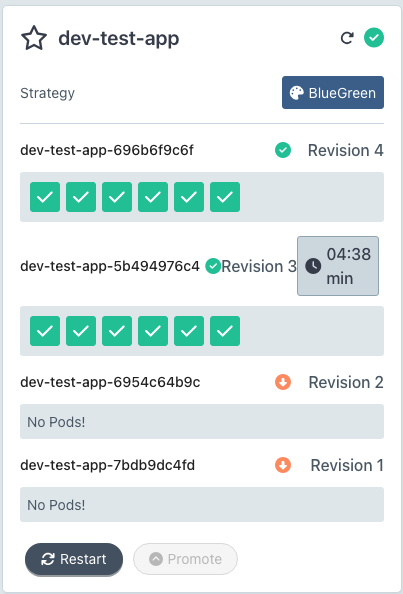Image resolution: width=403 pixels, height=594 pixels.
Task: Star the dev-test-app rollout as favorite
Action: 34,38
